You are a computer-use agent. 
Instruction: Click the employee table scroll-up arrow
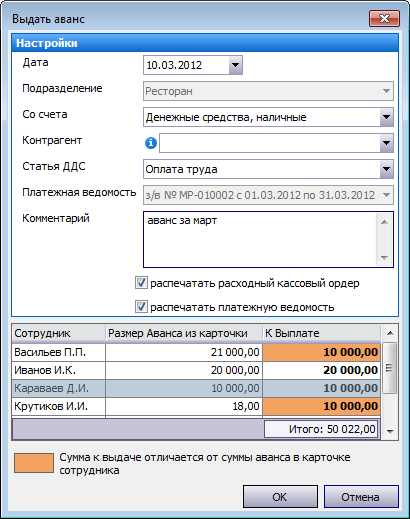[390, 333]
